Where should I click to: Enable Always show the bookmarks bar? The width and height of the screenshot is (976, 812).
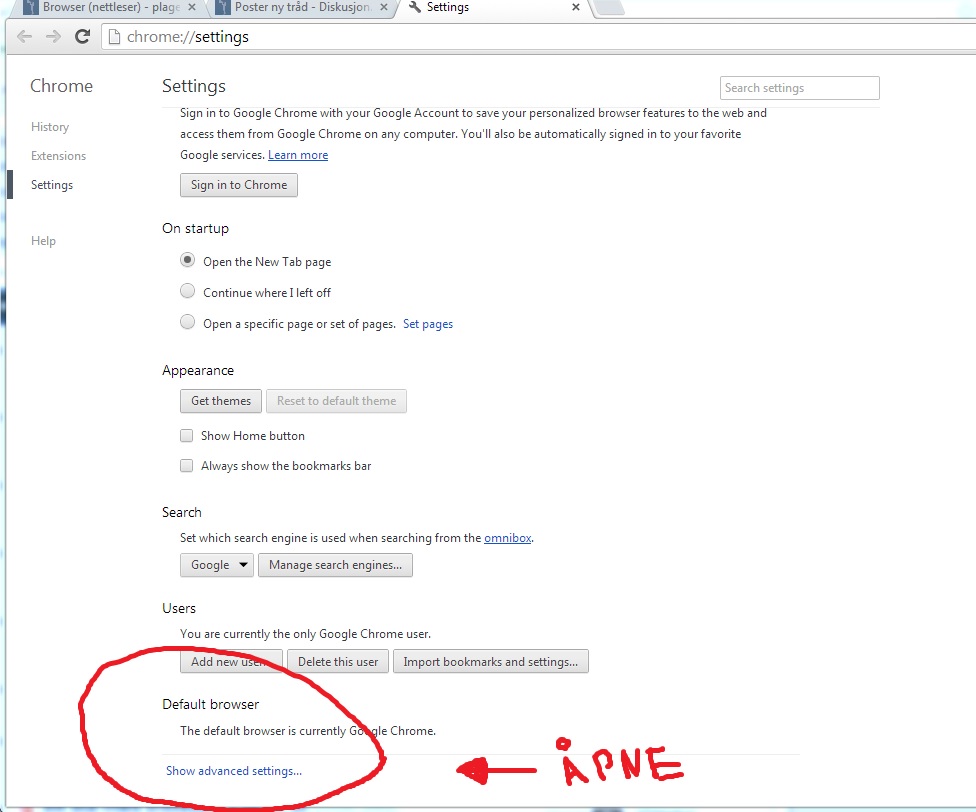186,465
